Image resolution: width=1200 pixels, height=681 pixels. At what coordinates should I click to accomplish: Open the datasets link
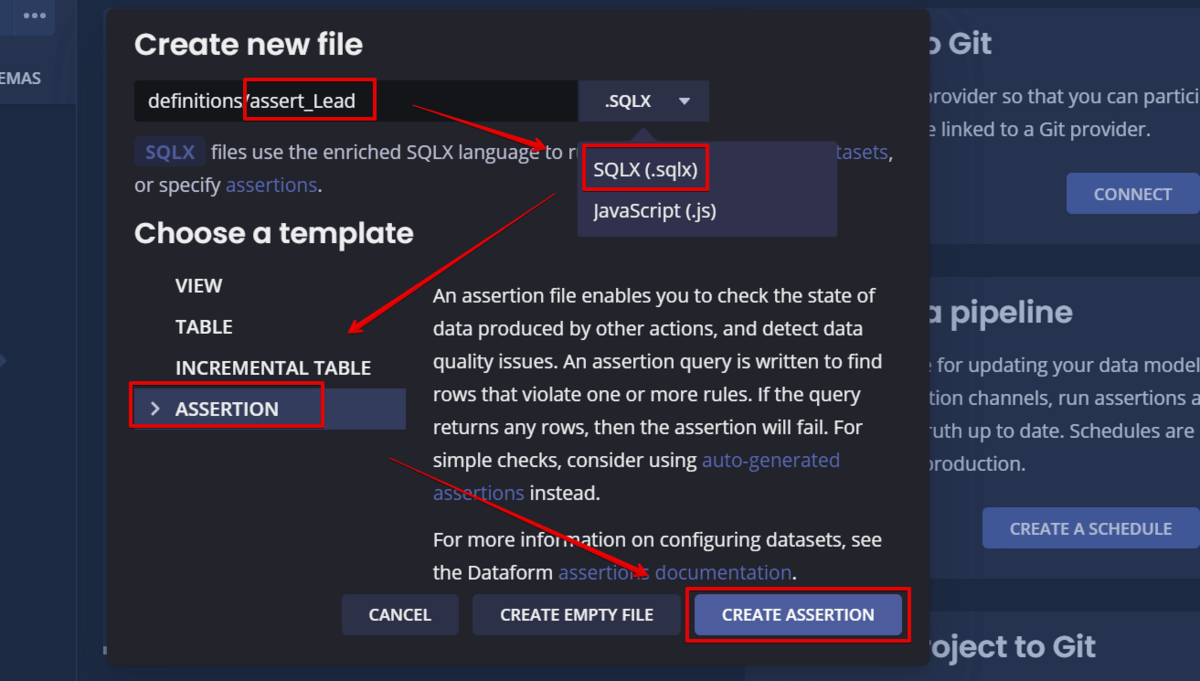(x=861, y=152)
